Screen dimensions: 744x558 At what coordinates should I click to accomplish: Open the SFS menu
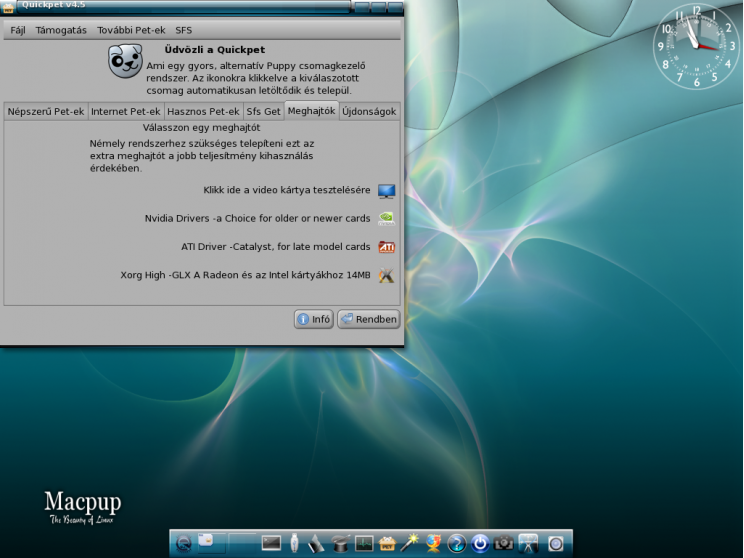coord(184,30)
